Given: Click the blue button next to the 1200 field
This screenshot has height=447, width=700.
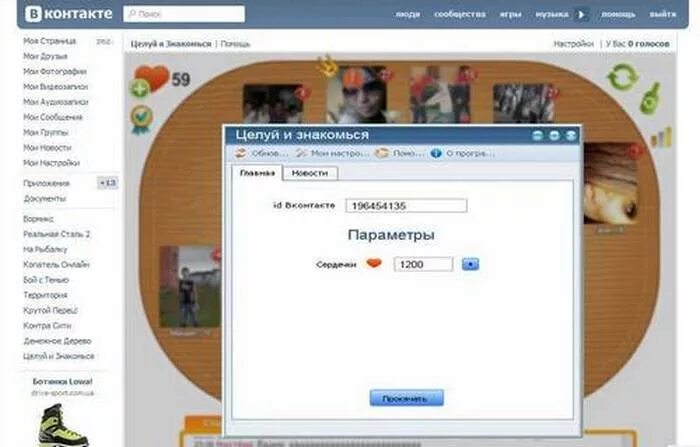Looking at the screenshot, I should [470, 264].
